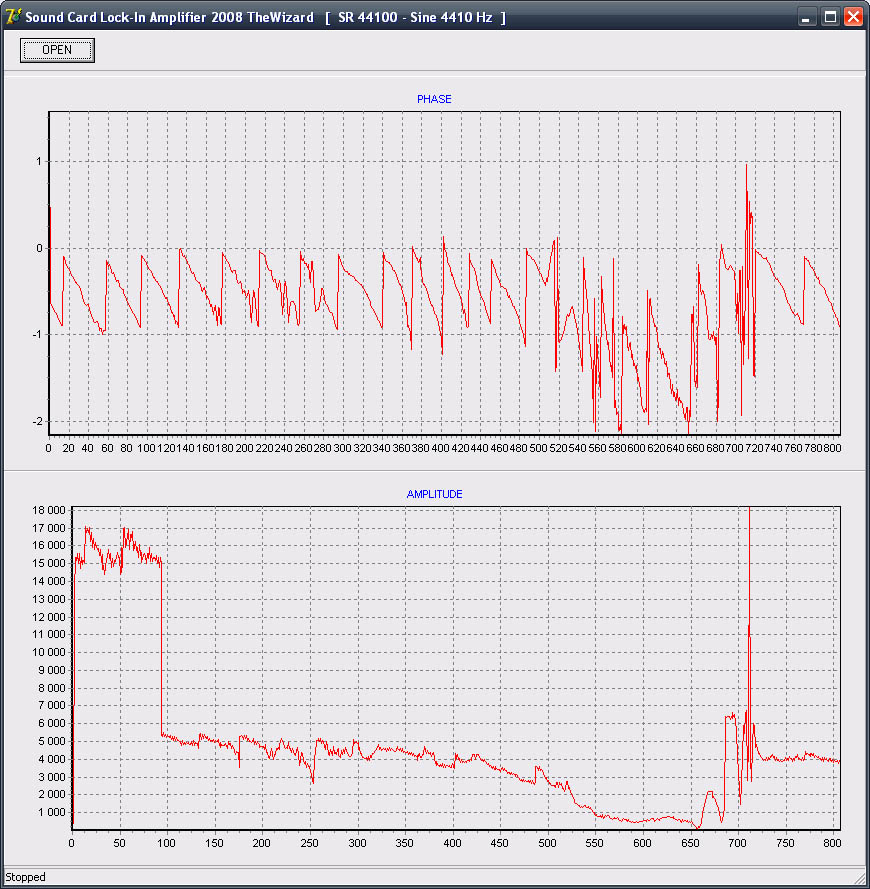Click the OPEN button
The image size is (870, 889).
57,50
